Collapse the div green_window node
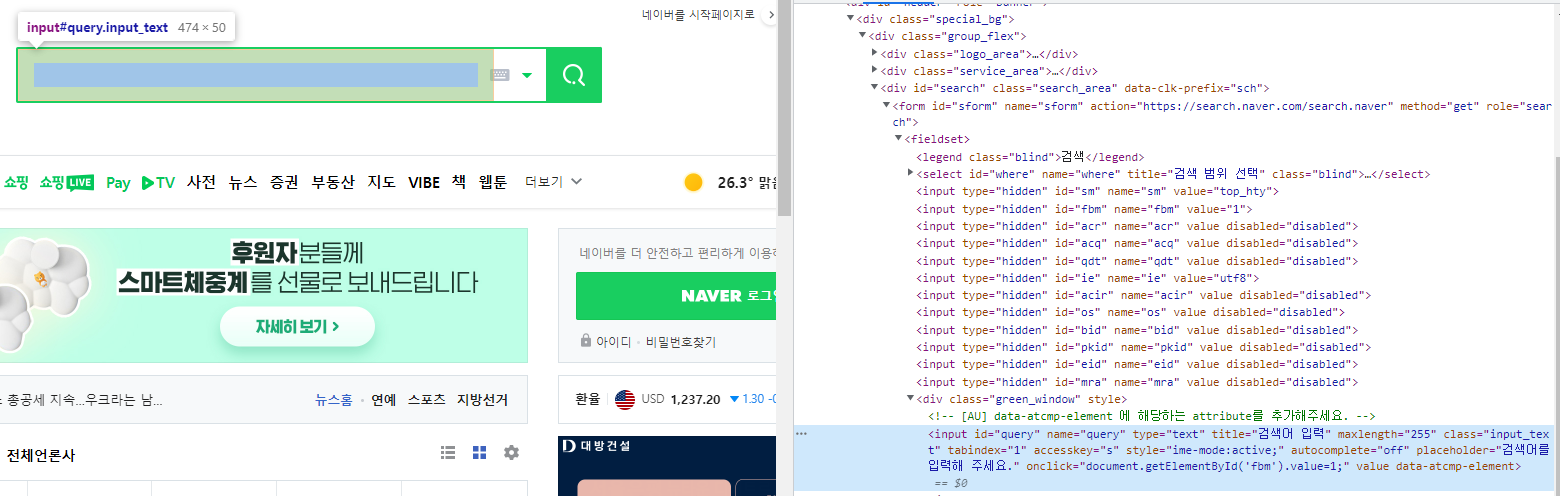The image size is (1560, 496). (910, 400)
